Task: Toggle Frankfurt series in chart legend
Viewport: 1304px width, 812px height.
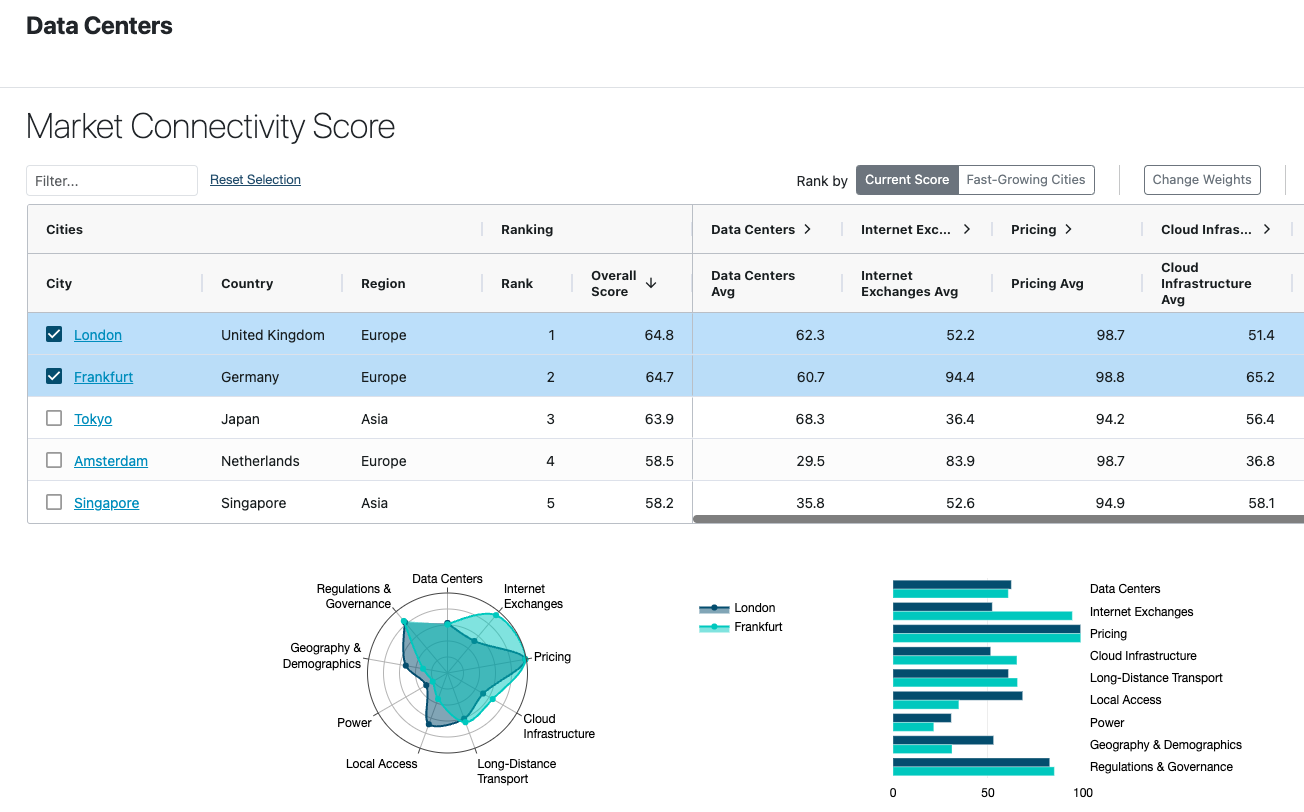Action: tap(740, 627)
